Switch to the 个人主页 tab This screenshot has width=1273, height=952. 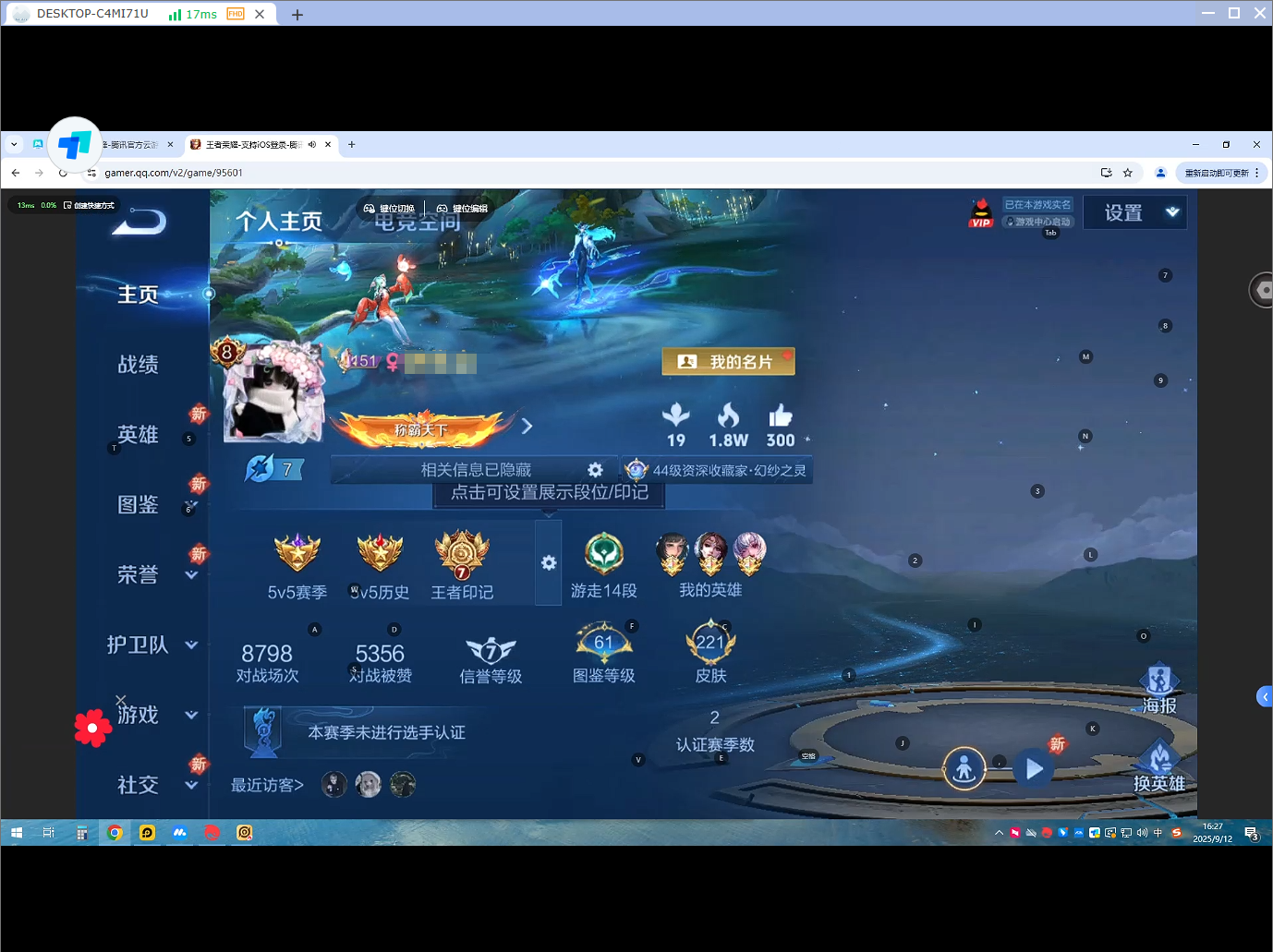(279, 222)
